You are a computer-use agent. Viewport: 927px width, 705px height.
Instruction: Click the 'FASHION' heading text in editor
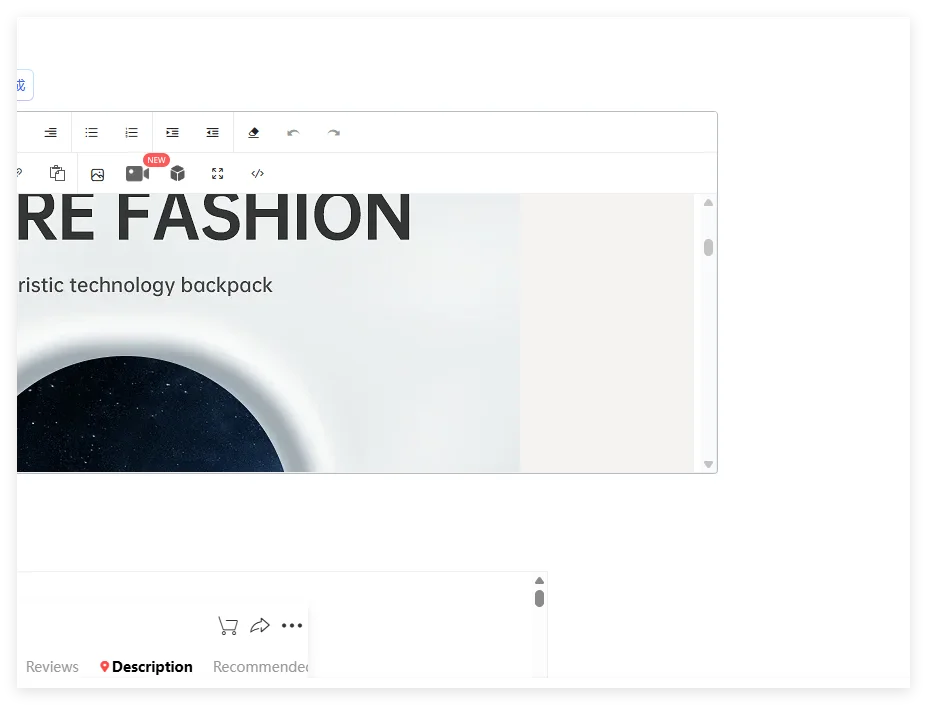coord(263,216)
